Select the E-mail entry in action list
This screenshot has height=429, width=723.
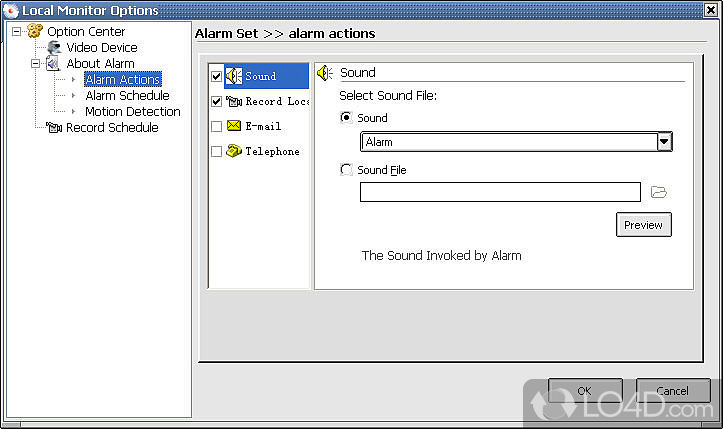pyautogui.click(x=263, y=126)
